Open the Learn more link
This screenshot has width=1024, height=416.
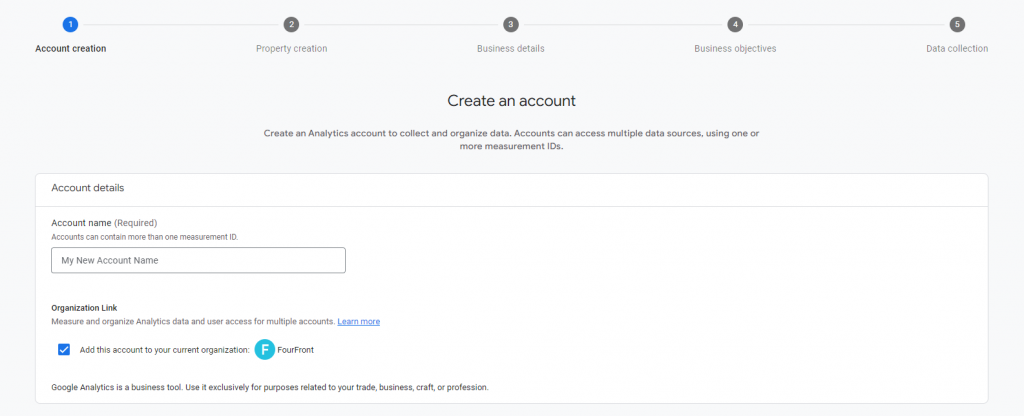coord(359,321)
